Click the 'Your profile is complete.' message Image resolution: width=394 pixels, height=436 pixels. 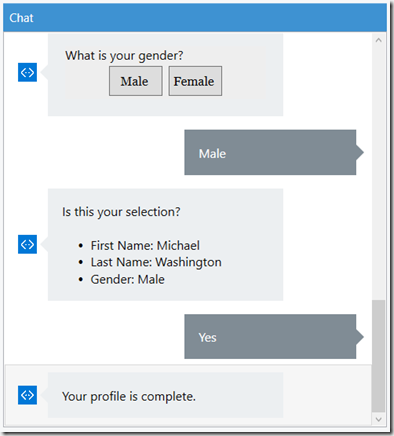tap(129, 396)
